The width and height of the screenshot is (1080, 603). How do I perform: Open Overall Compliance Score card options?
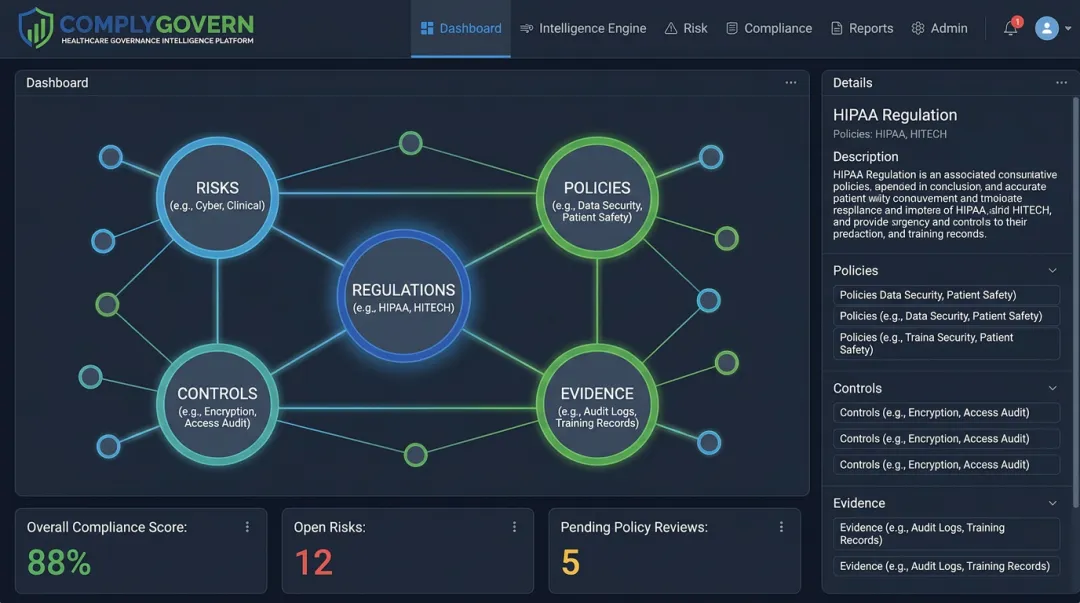[x=247, y=527]
